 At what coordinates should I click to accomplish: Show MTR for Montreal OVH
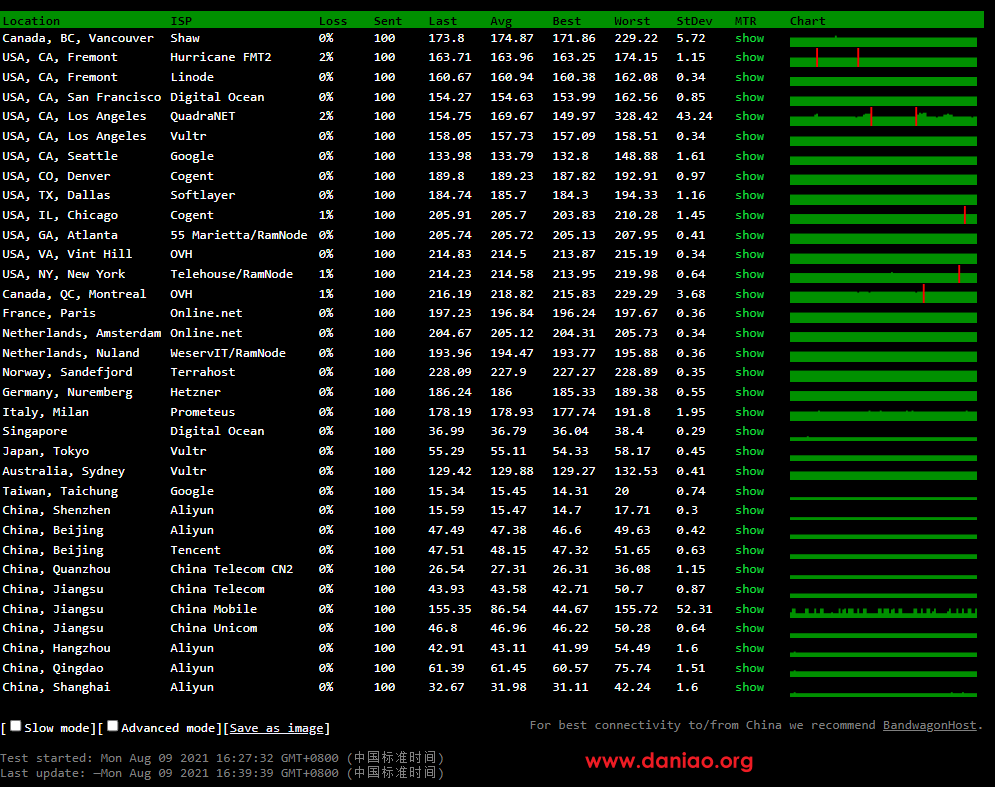[749, 294]
